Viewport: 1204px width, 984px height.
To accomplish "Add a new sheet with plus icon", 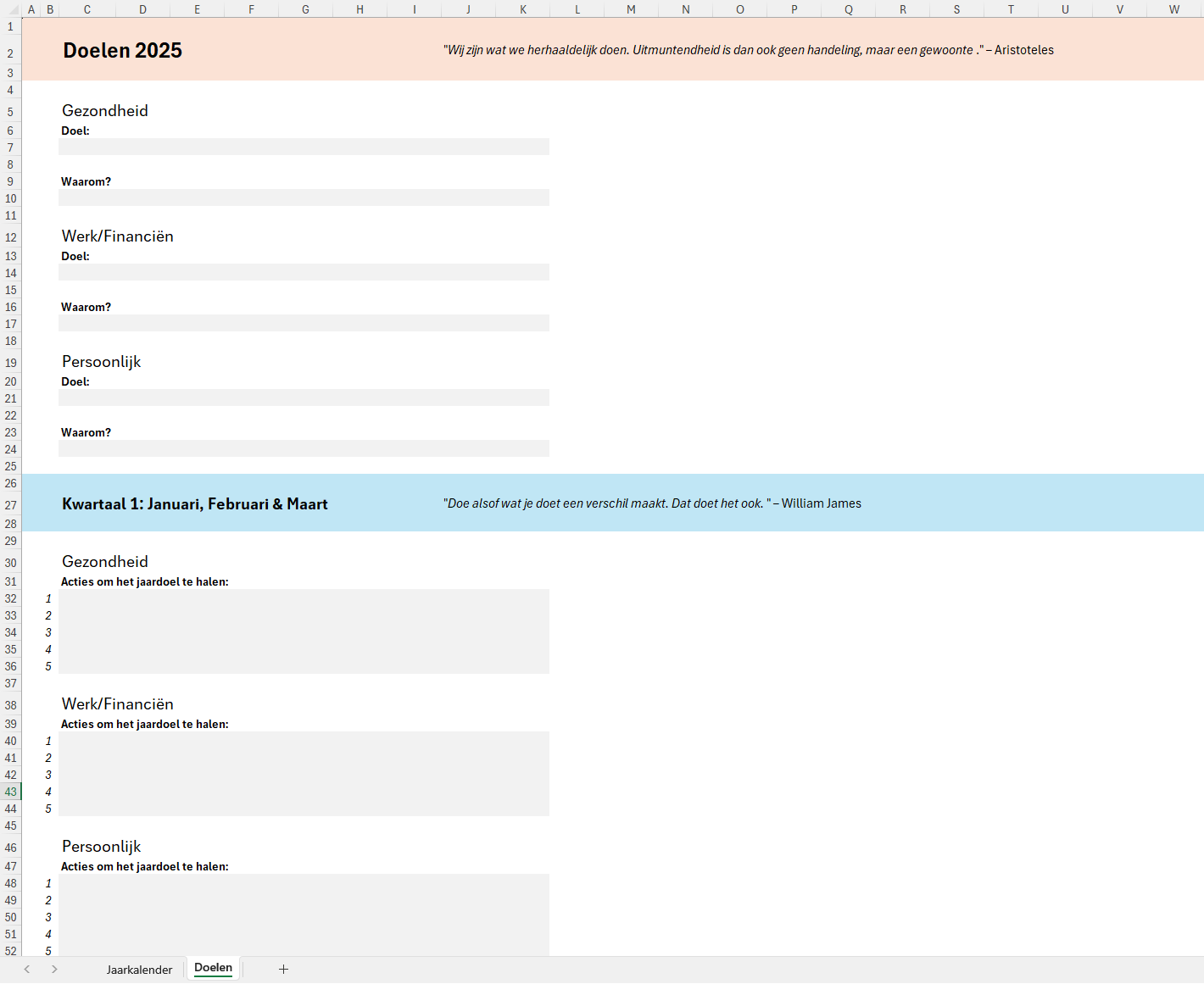I will 283,969.
